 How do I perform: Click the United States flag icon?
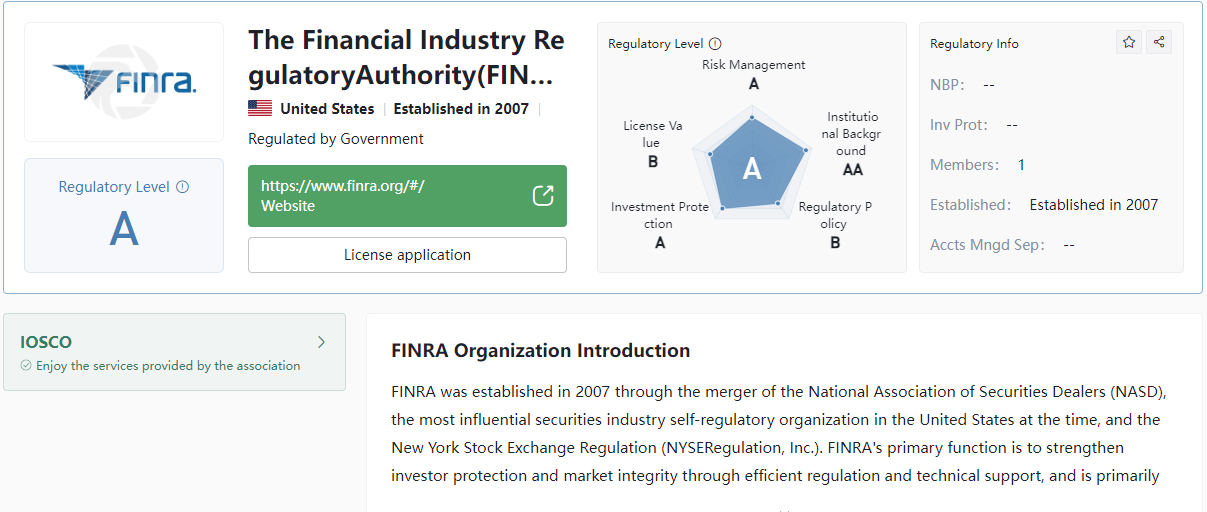(260, 109)
